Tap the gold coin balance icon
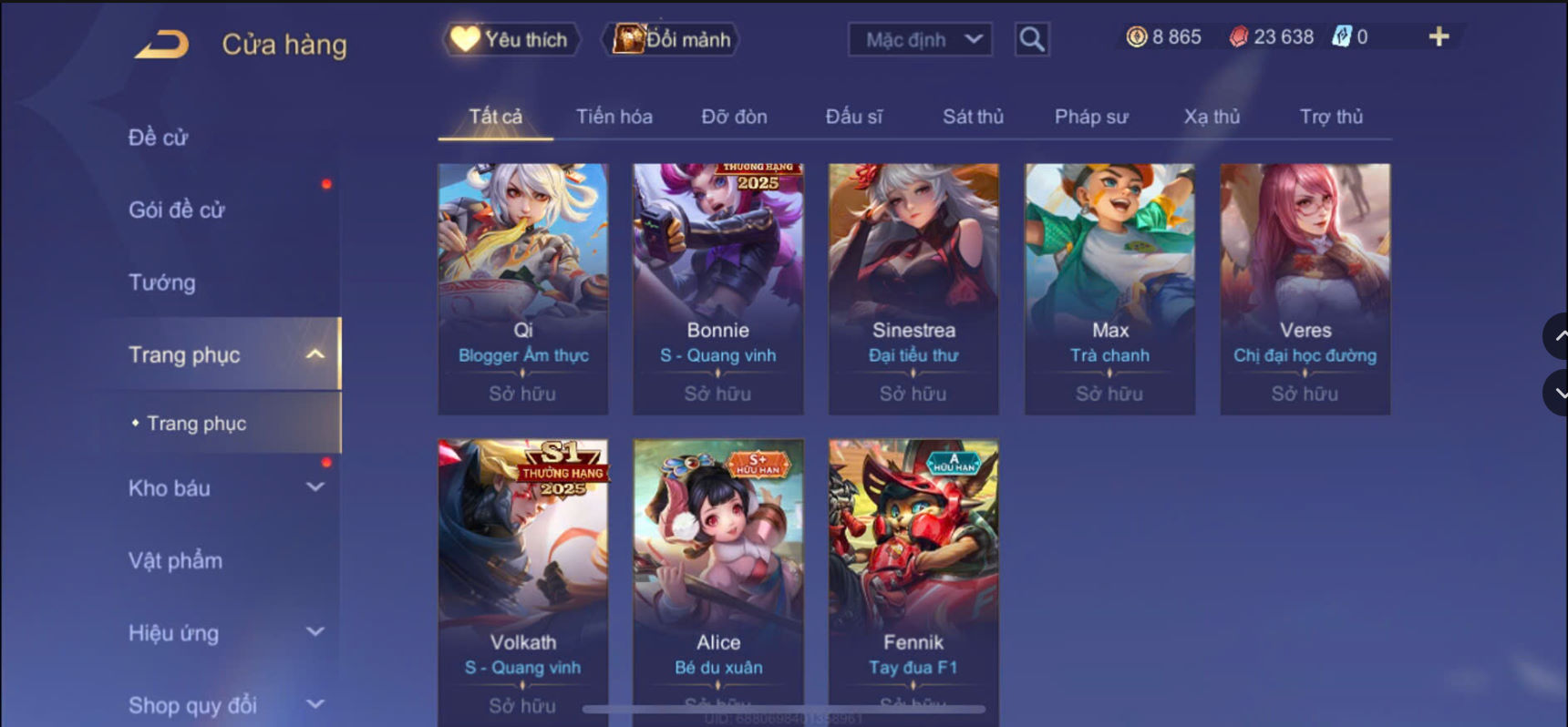 1136,37
